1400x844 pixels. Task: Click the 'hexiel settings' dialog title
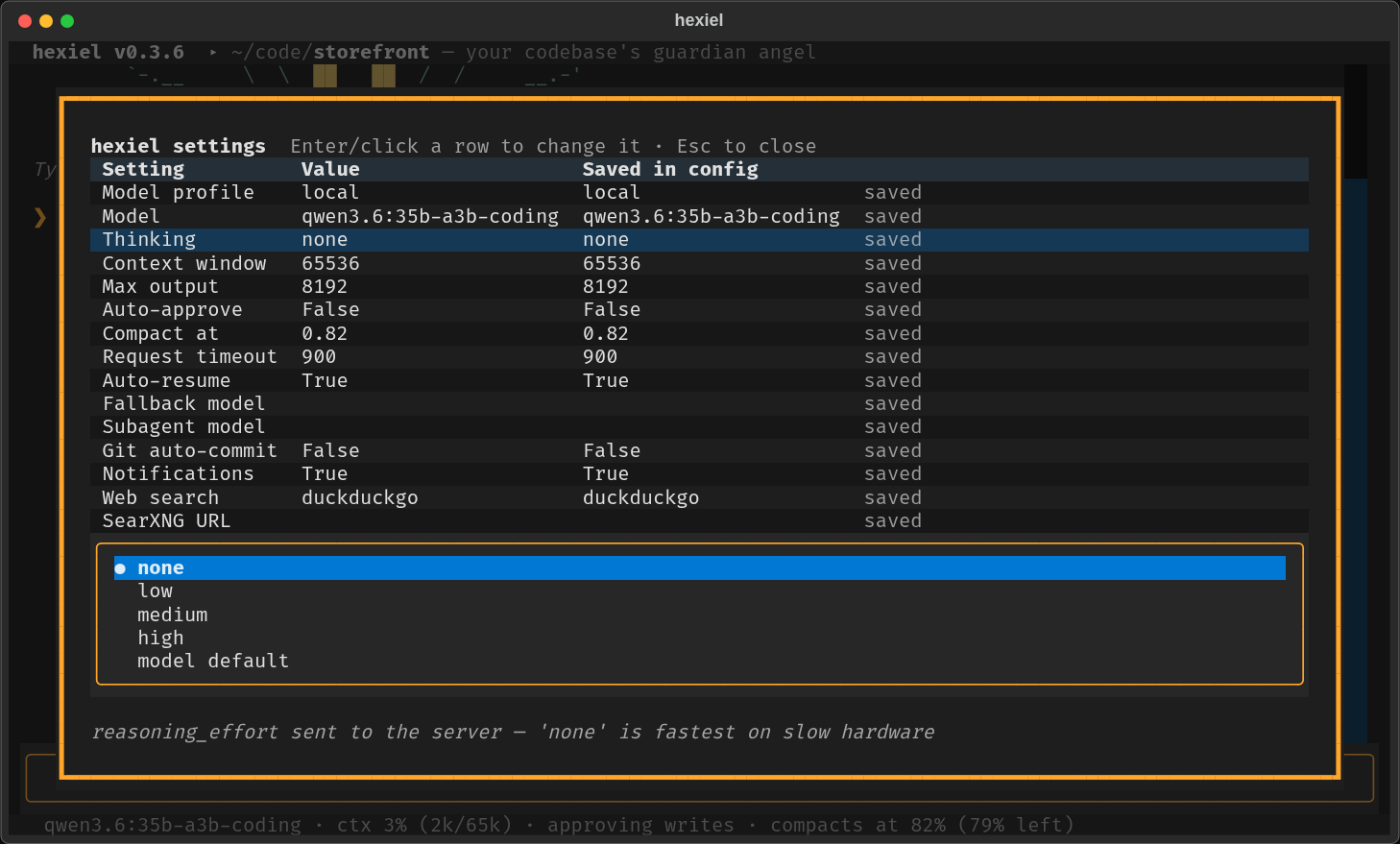pos(178,146)
